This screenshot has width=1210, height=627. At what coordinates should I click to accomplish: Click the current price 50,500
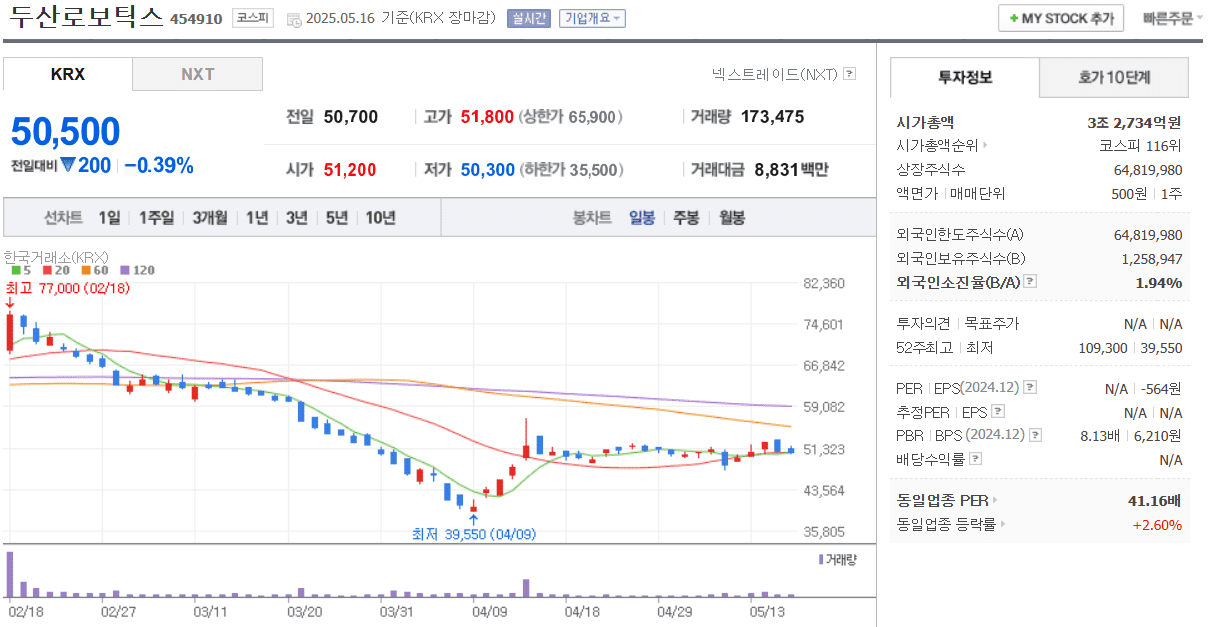click(x=65, y=132)
